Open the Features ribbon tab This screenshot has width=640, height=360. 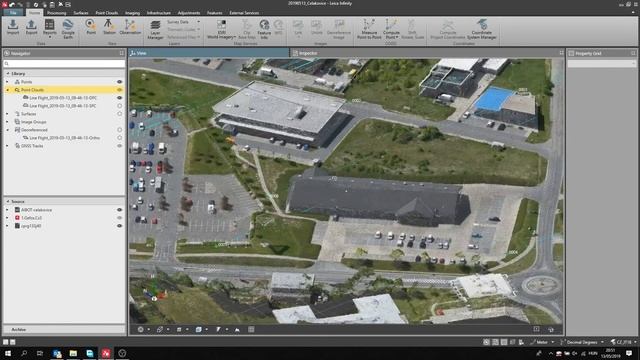pos(214,13)
